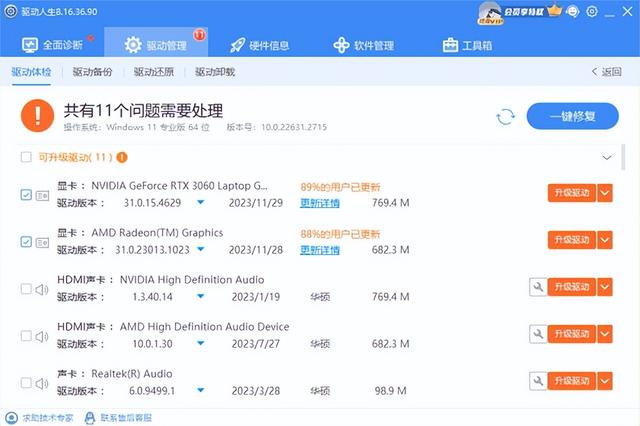The image size is (640, 426).
Task: Open version dropdown for 31.0.23013.1023
Action: tap(200, 249)
